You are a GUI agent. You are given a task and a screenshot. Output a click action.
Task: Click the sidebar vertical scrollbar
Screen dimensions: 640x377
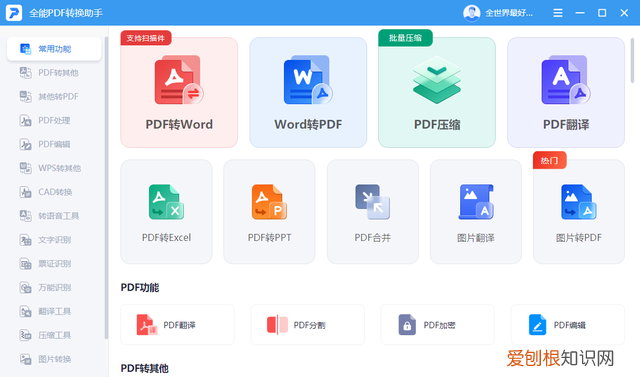[106, 188]
